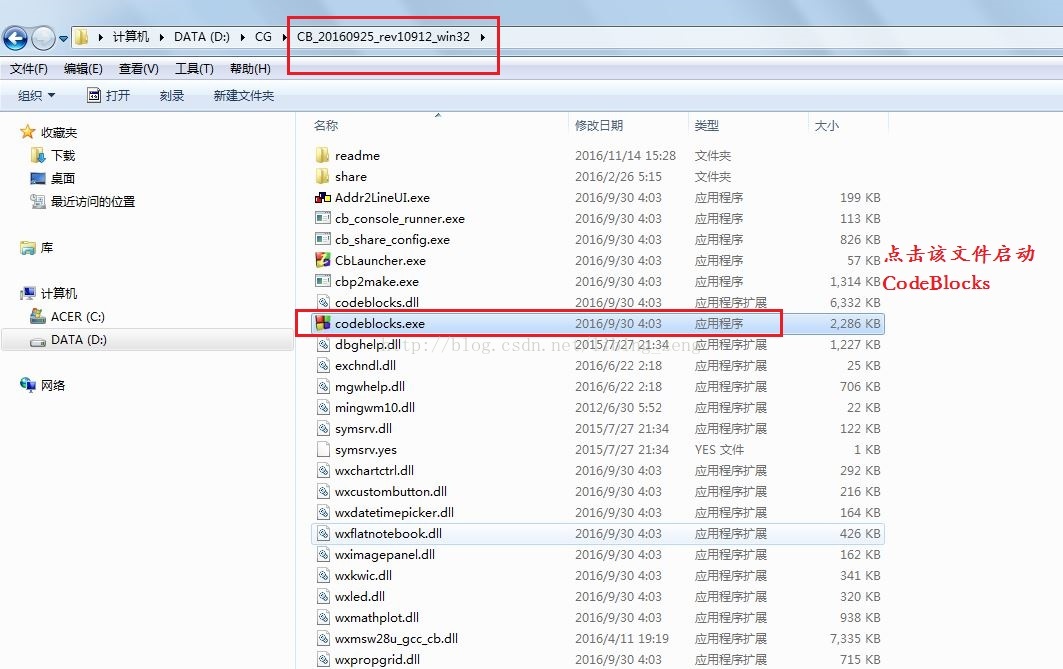Click the CbLauncher.exe icon

[323, 260]
